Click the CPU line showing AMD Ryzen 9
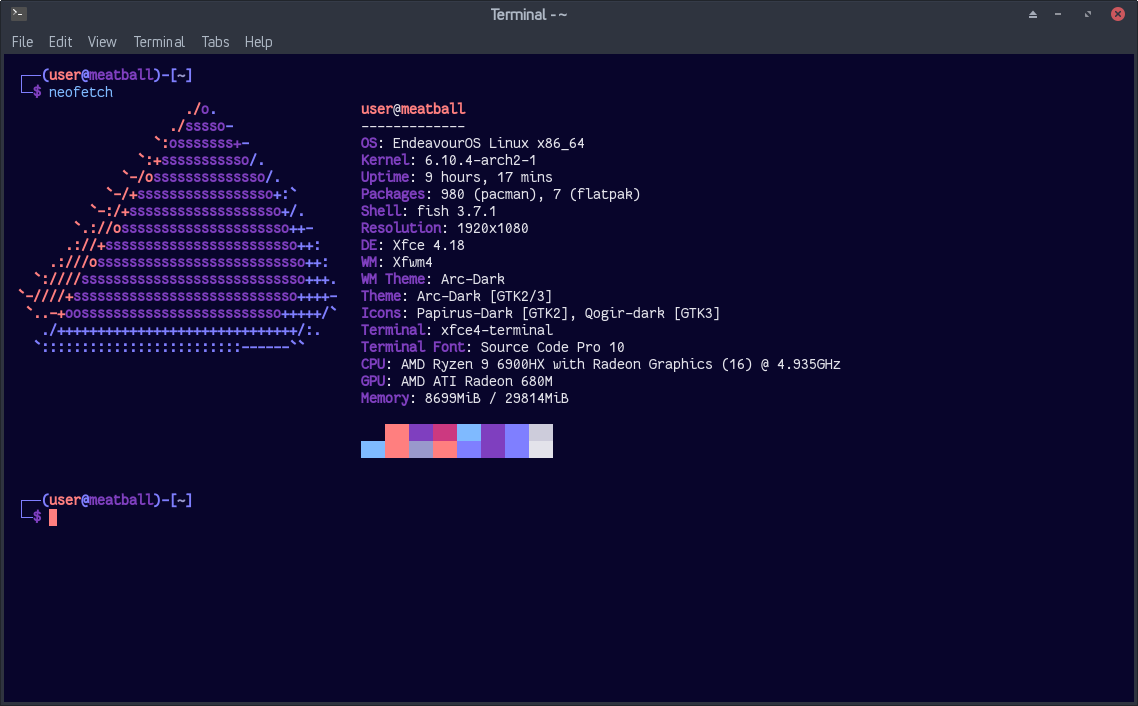The image size is (1138, 706). click(x=600, y=364)
